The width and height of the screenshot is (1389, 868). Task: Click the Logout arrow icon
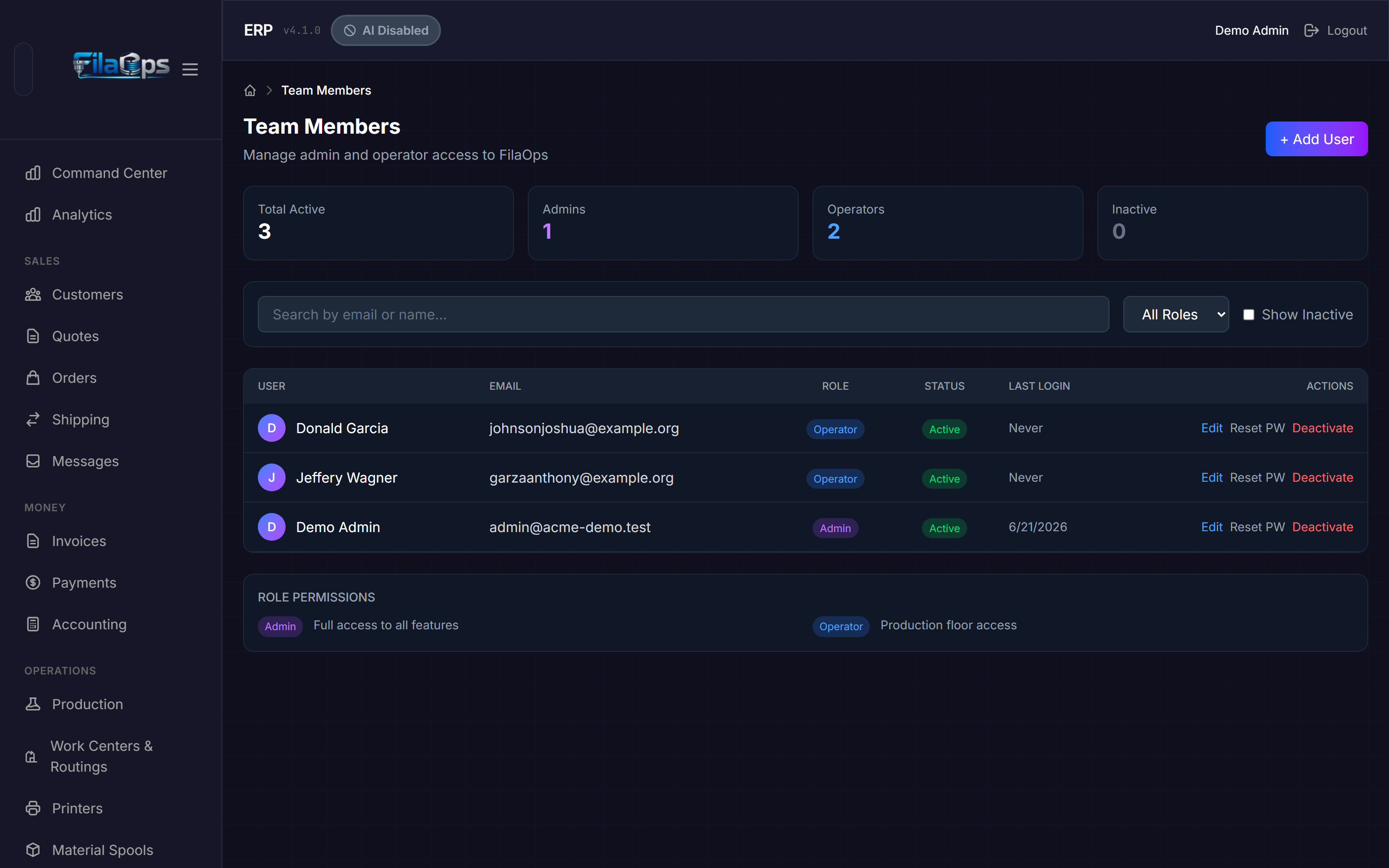(1311, 30)
